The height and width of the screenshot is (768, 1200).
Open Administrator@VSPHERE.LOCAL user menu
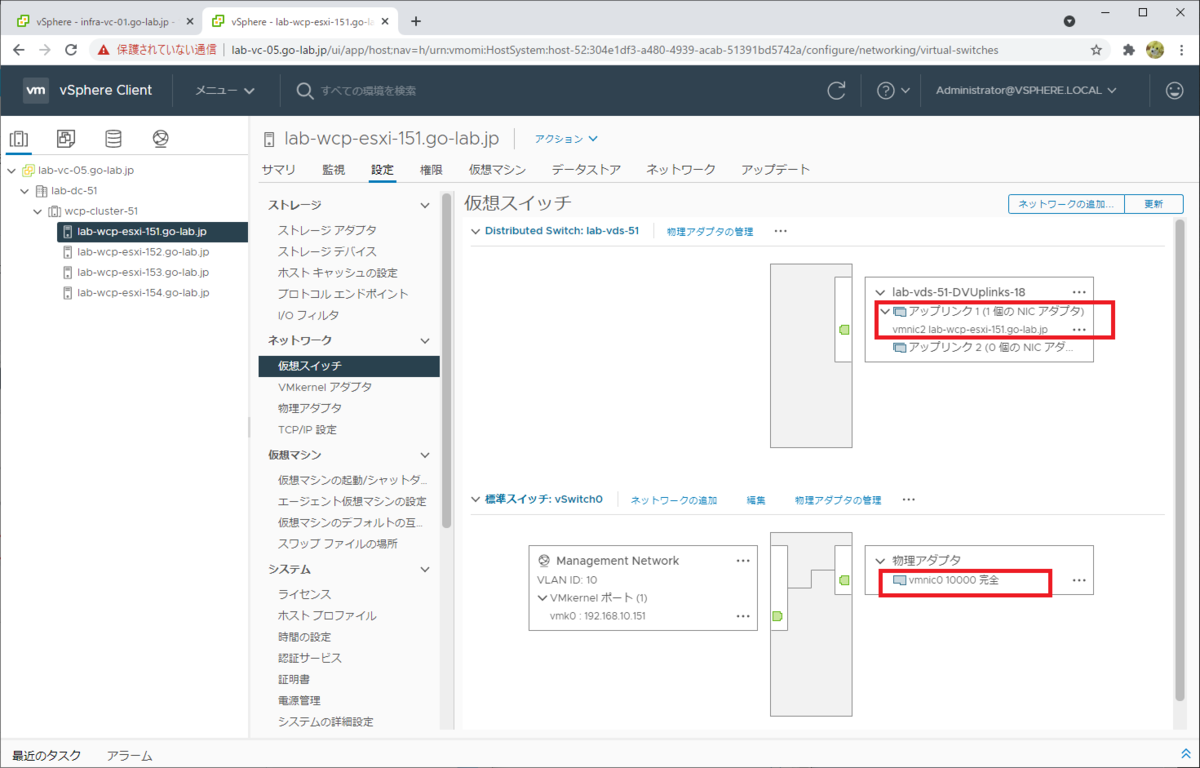click(1027, 90)
